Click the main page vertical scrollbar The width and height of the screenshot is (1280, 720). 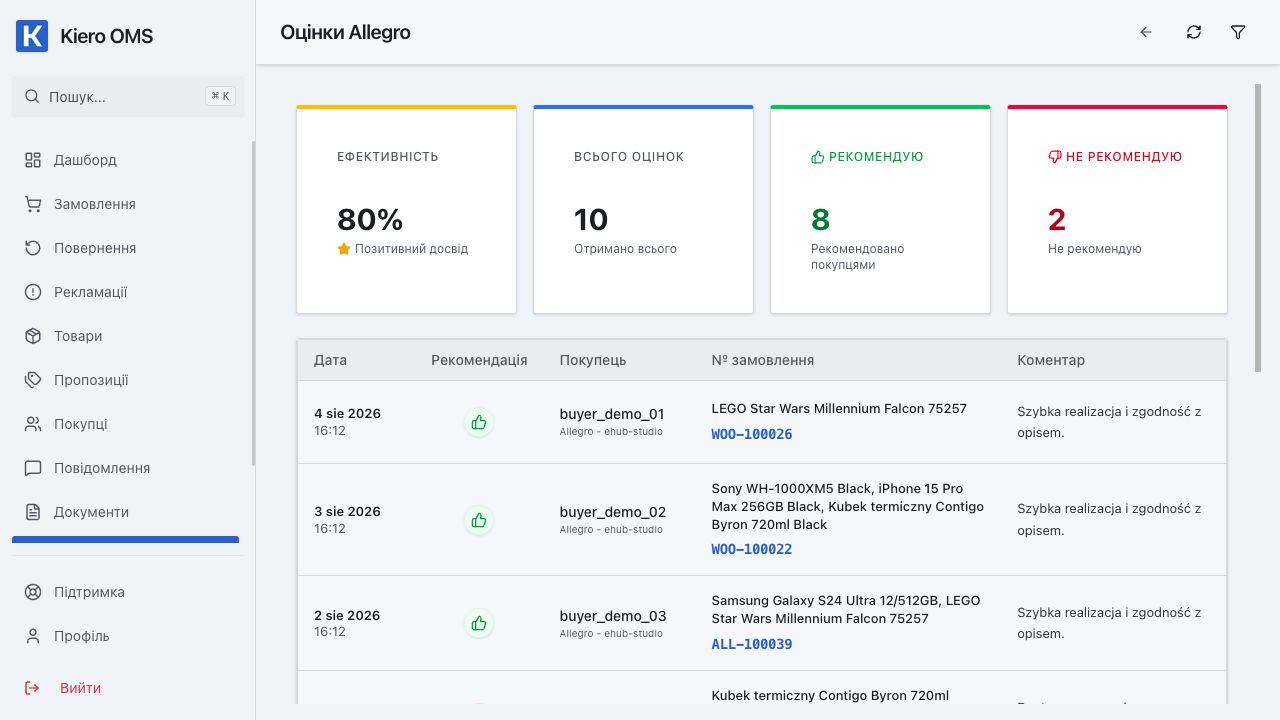click(x=1258, y=228)
